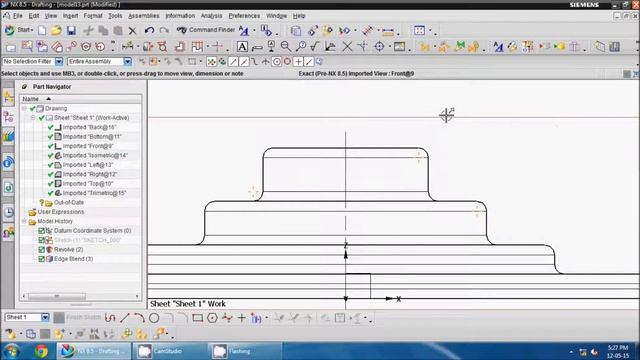Select the Rectangle sketch tool
This screenshot has width=640, height=360.
click(x=198, y=318)
